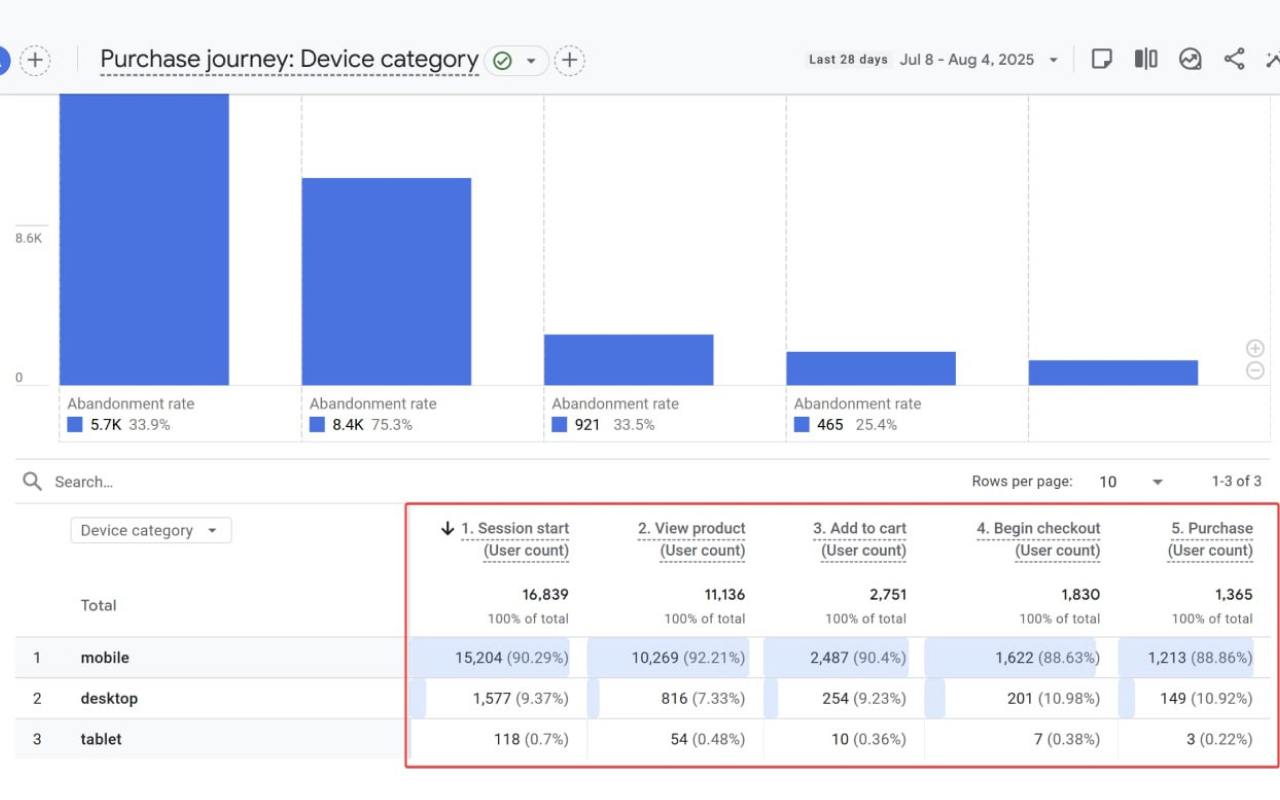Click the Add to cart column header
Image resolution: width=1280 pixels, height=800 pixels.
(x=860, y=528)
